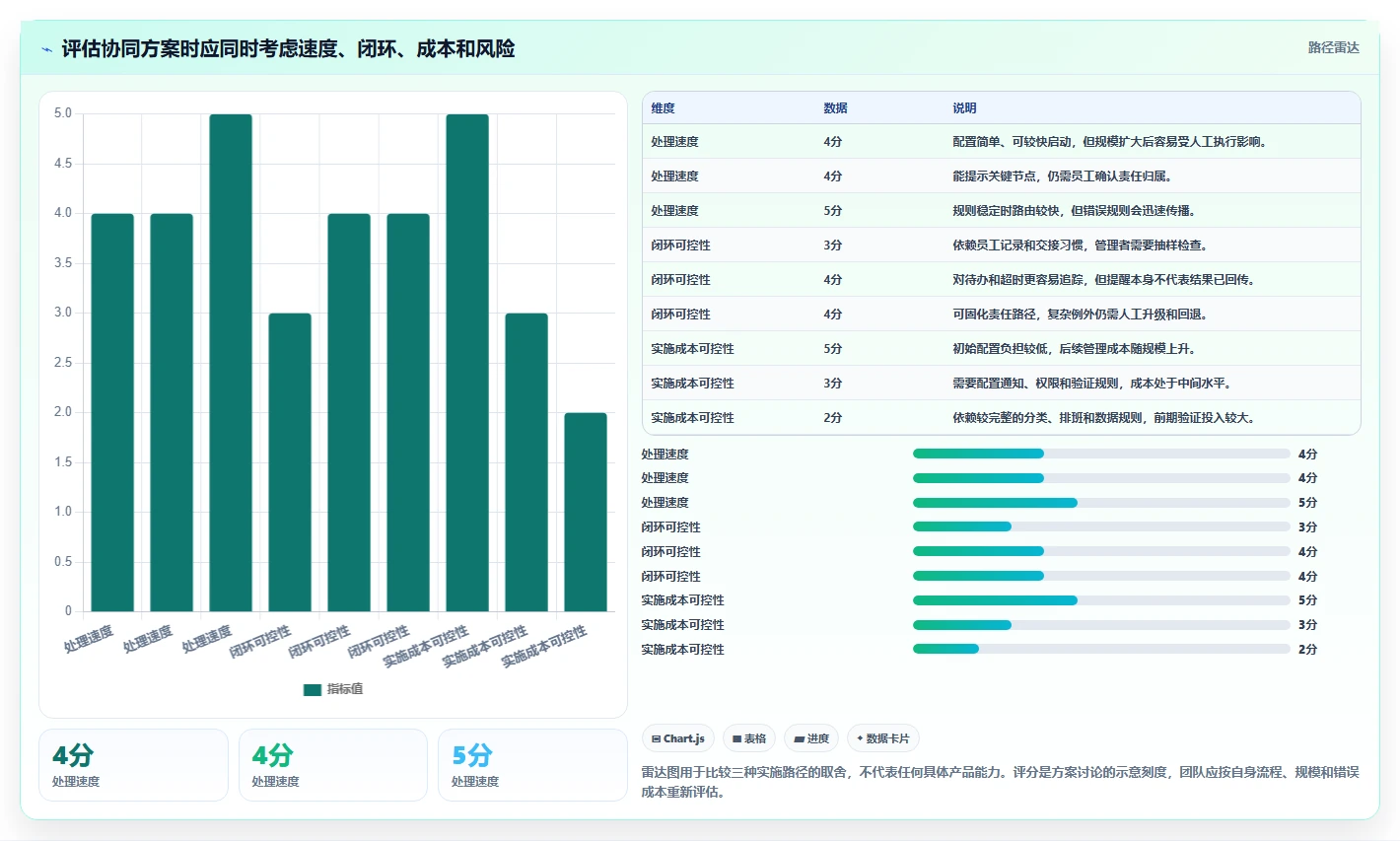Click the 2.5 y-axis label
1400x841 pixels.
point(63,363)
